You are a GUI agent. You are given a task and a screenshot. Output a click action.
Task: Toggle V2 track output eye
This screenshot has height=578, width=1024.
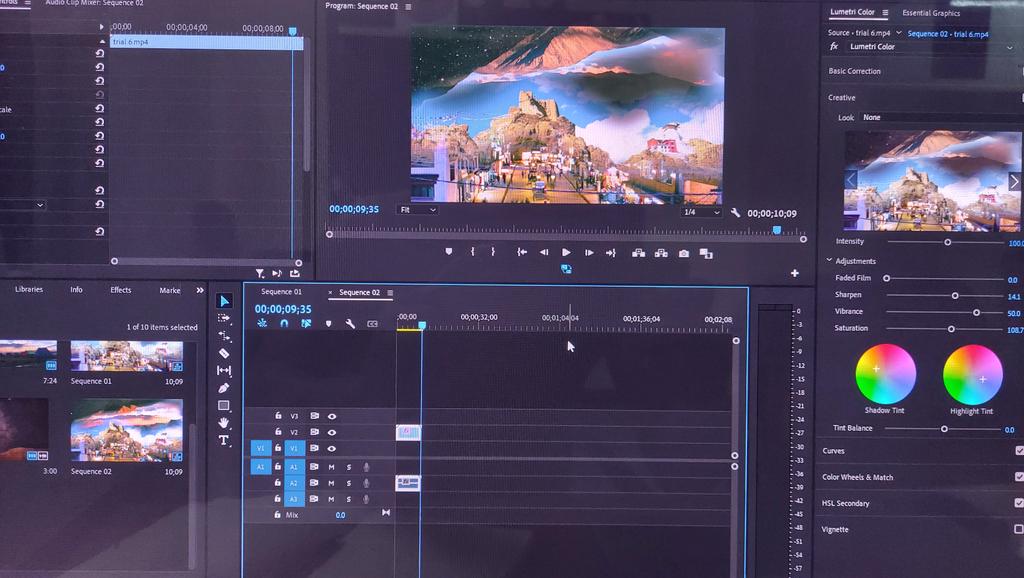point(332,432)
